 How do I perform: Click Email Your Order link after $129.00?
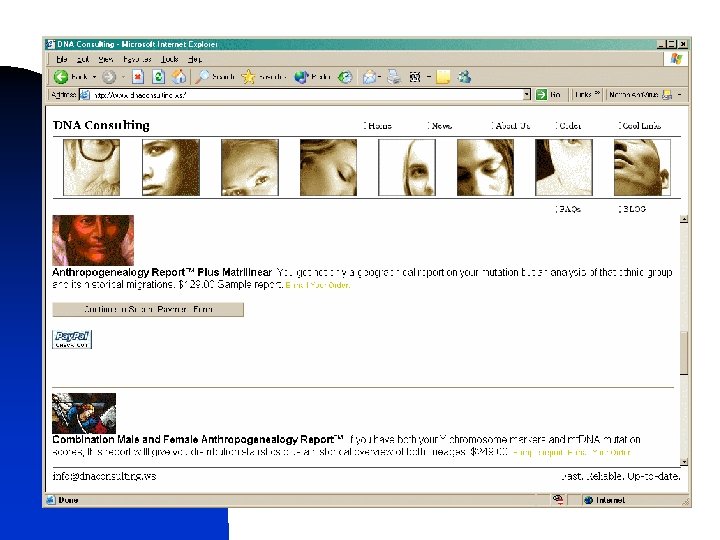pos(317,285)
